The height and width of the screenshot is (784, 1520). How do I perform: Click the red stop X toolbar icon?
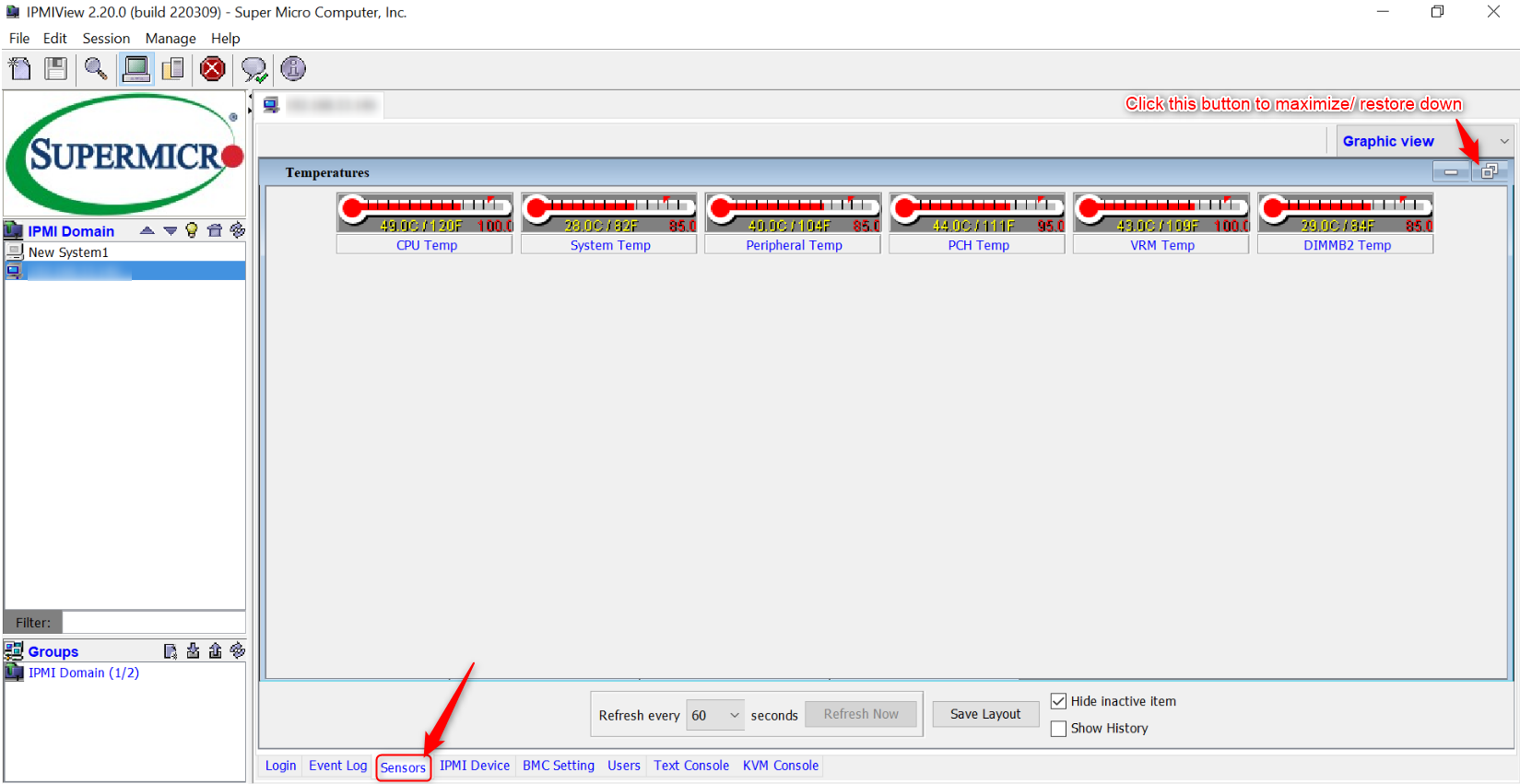point(213,69)
